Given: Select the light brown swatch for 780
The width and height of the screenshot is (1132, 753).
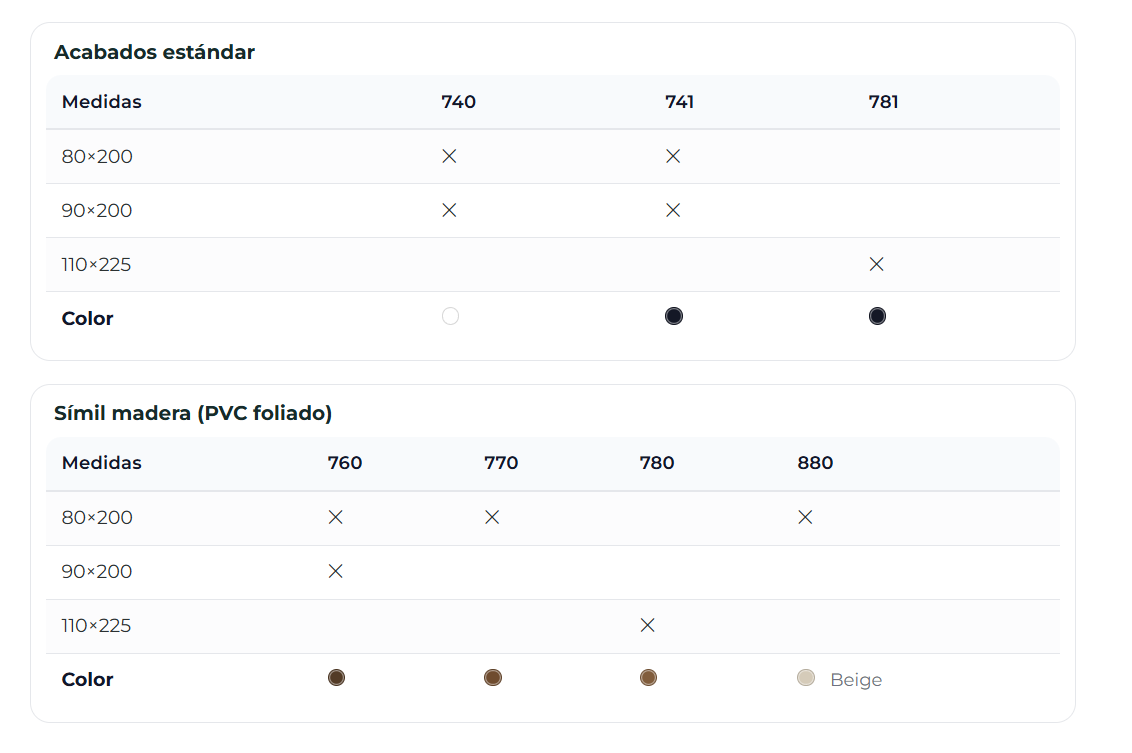Looking at the screenshot, I should [x=648, y=678].
